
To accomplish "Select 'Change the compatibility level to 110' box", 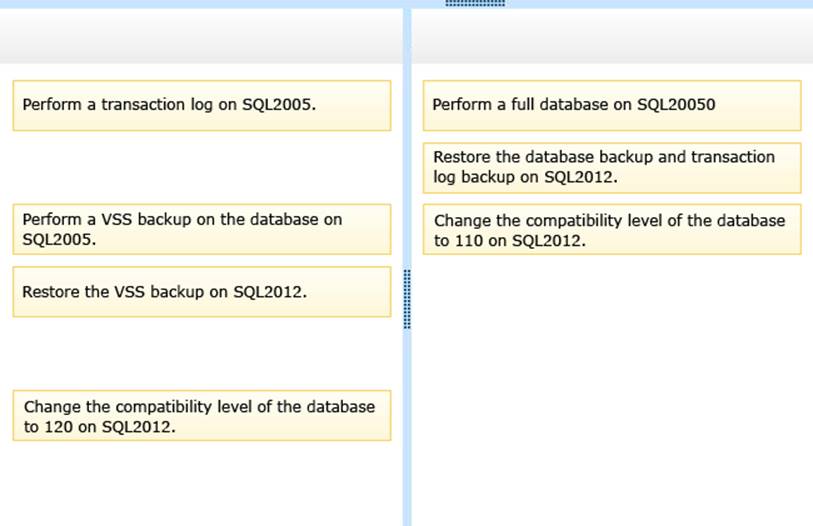I will point(611,229).
